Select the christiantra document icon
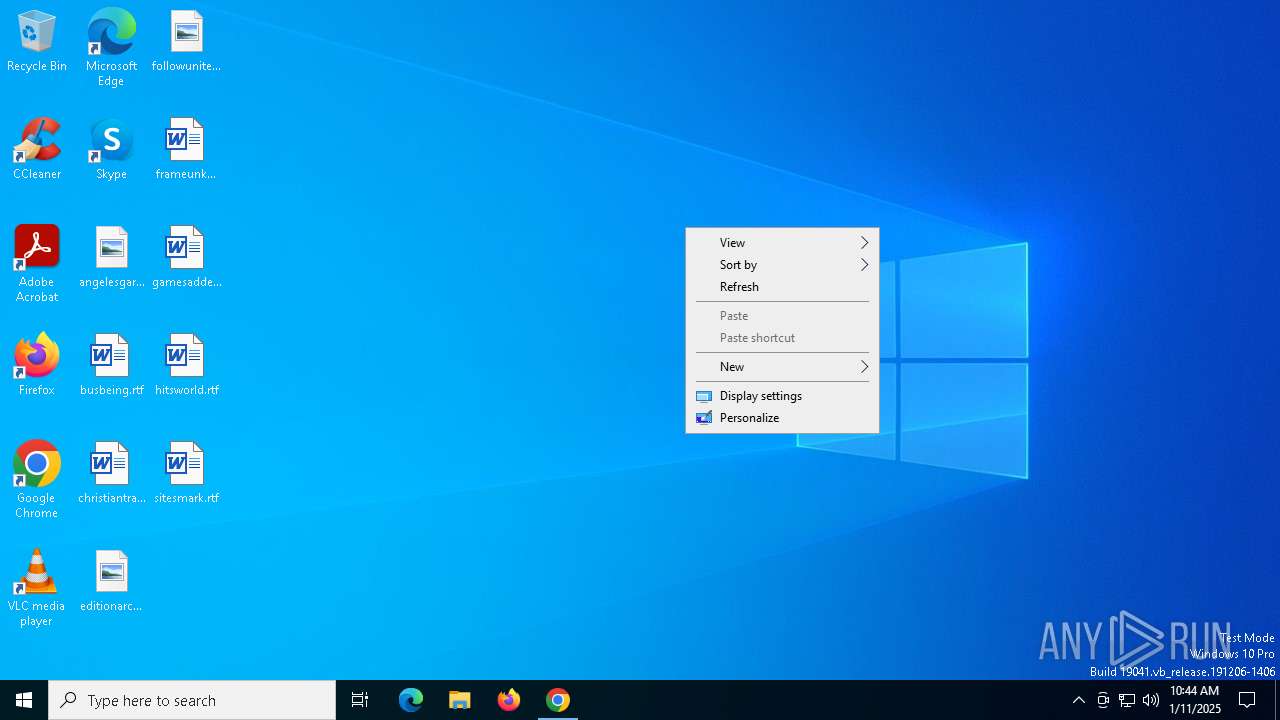The height and width of the screenshot is (720, 1280). coord(111,474)
